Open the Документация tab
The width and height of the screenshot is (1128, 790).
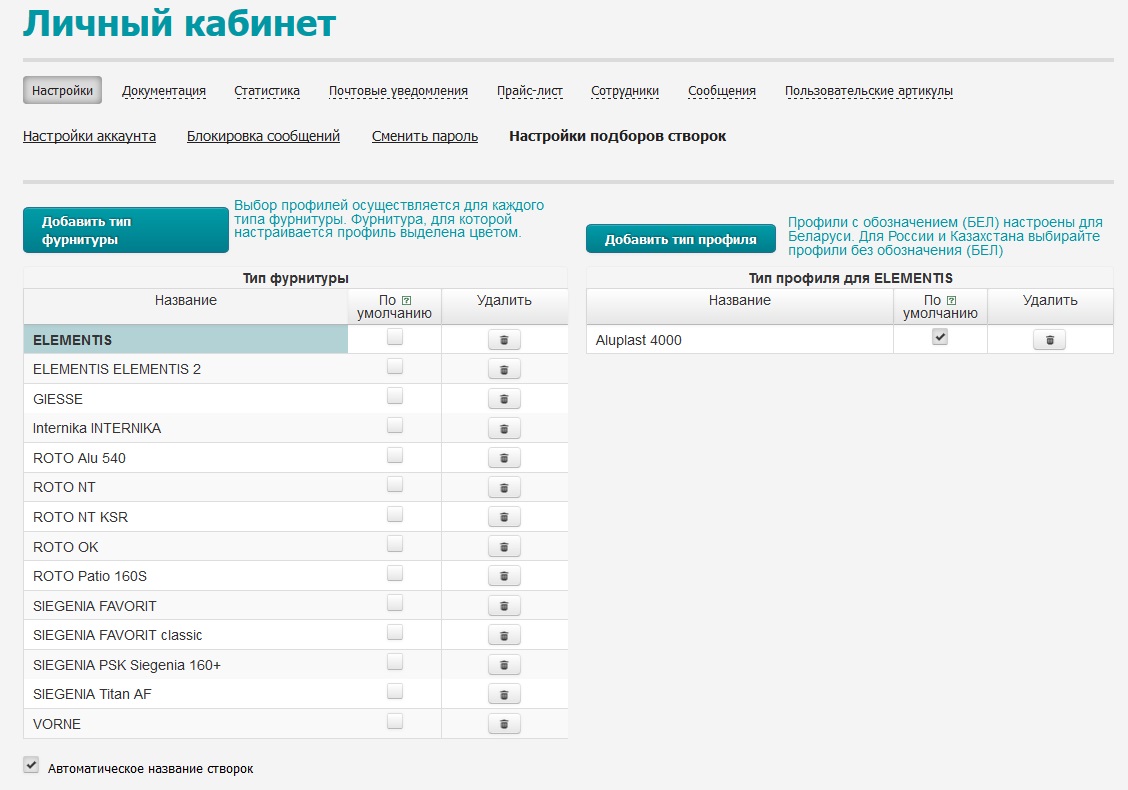(x=164, y=91)
